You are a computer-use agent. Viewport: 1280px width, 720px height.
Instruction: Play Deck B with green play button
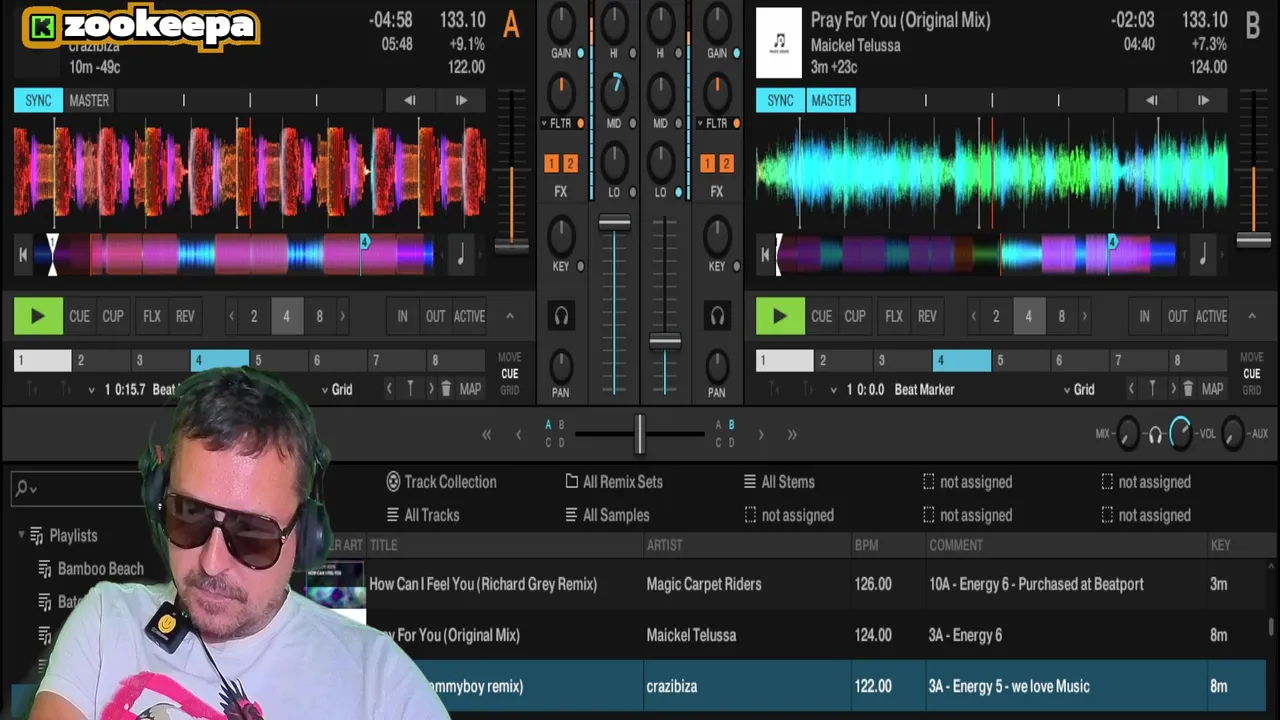(x=780, y=316)
